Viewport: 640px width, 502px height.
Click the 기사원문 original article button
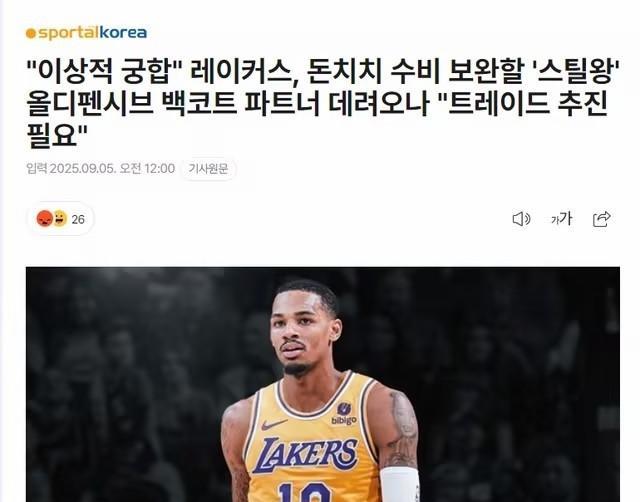(x=208, y=169)
